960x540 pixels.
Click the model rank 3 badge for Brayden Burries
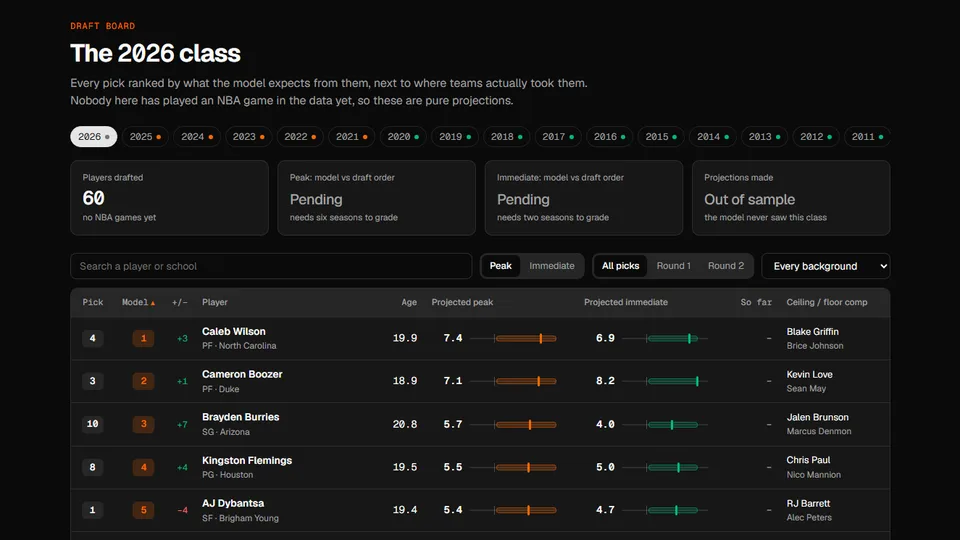tap(143, 424)
